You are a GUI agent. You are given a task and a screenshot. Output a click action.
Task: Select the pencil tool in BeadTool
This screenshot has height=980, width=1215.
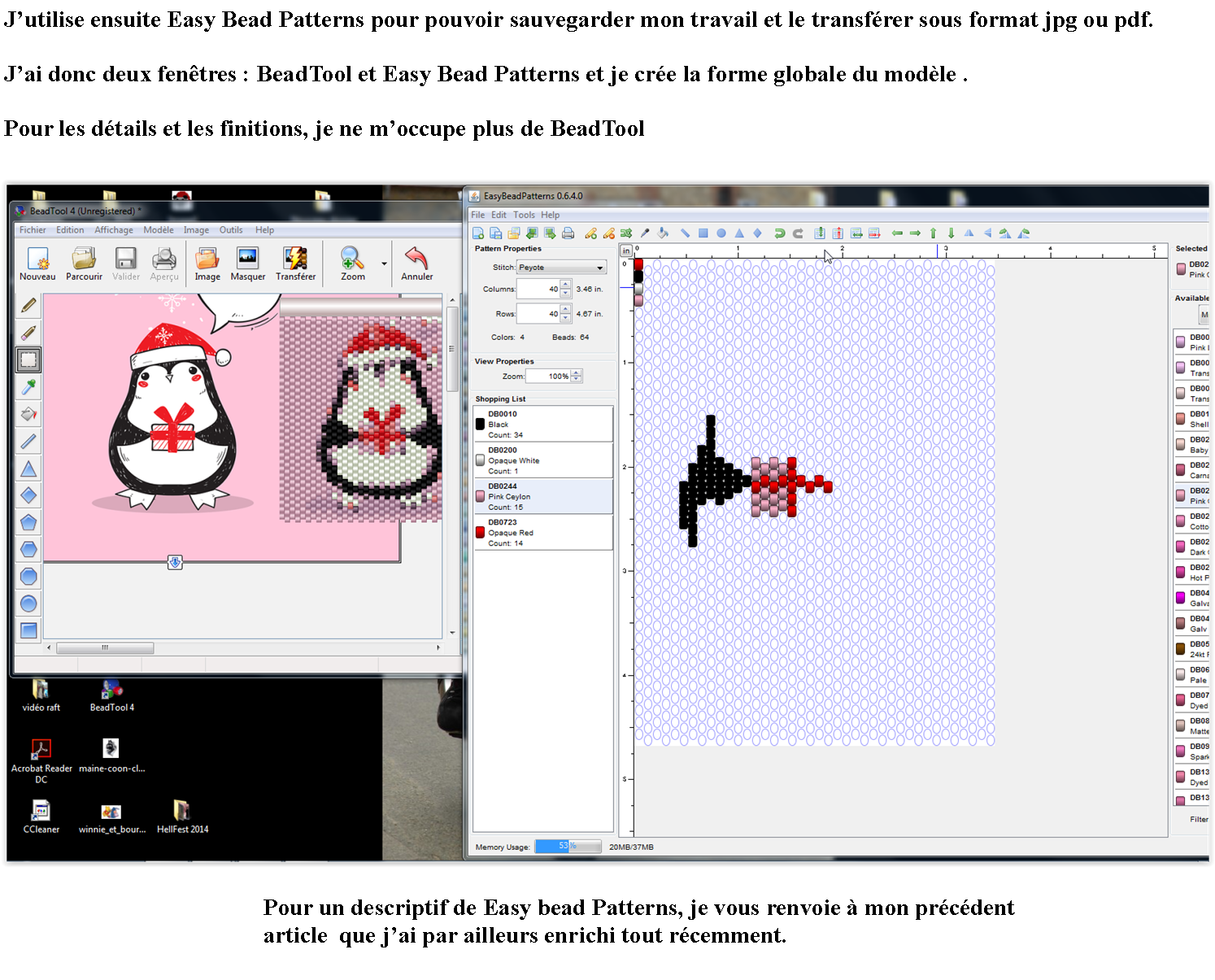click(28, 306)
